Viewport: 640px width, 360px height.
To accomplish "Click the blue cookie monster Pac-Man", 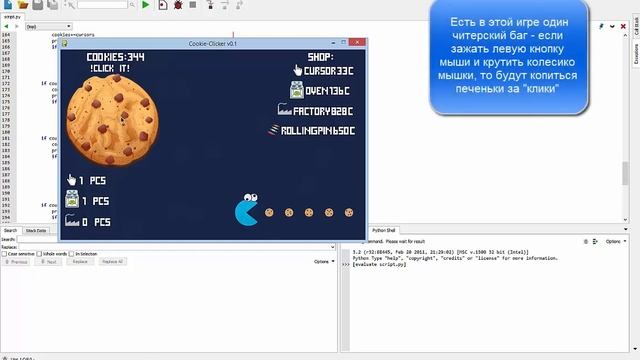I will tap(247, 209).
